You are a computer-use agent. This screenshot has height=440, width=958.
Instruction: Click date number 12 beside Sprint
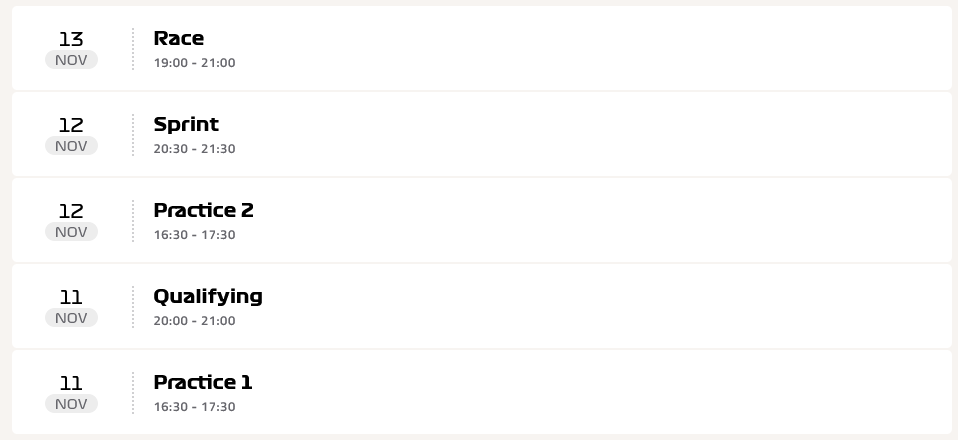(x=71, y=125)
